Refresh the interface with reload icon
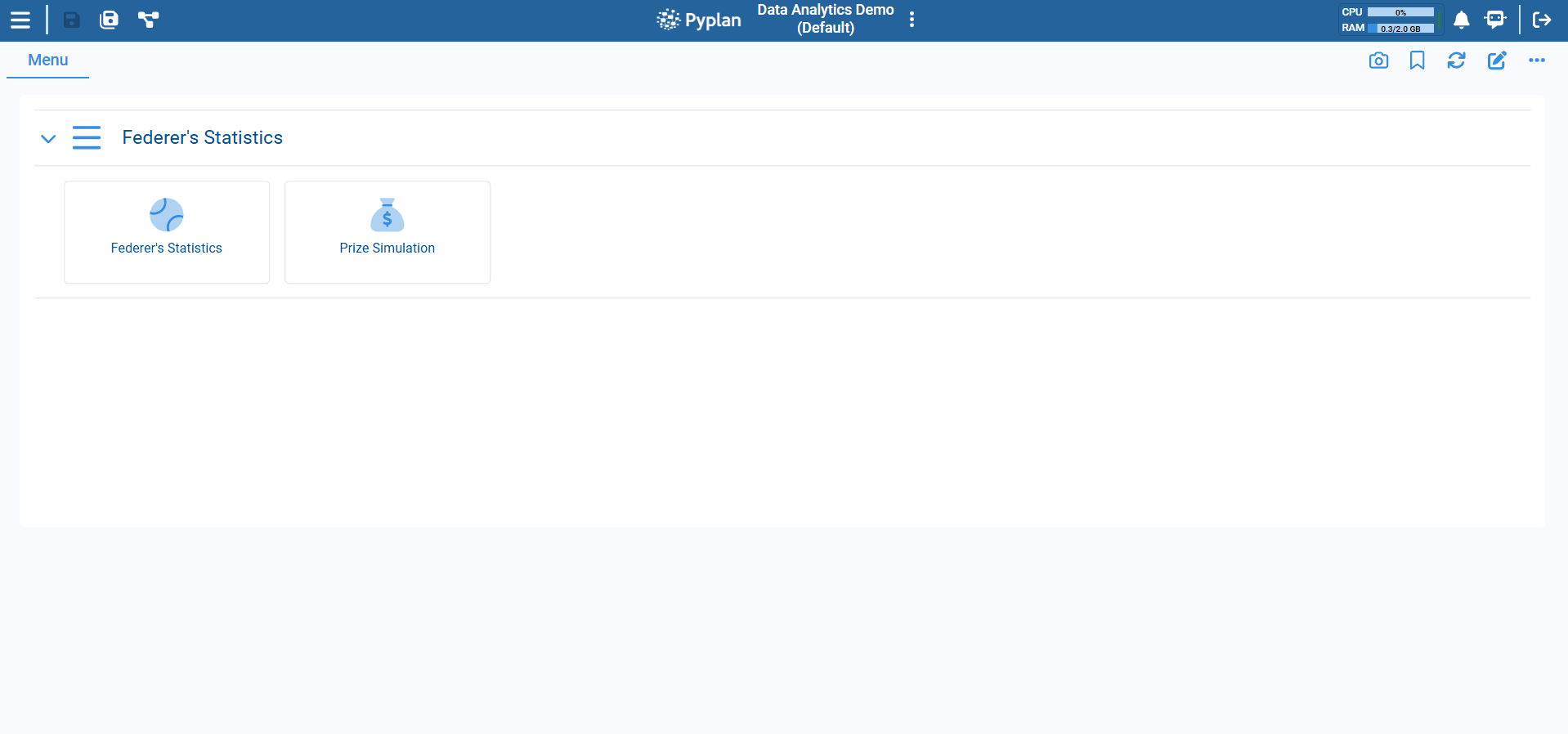 coord(1456,60)
